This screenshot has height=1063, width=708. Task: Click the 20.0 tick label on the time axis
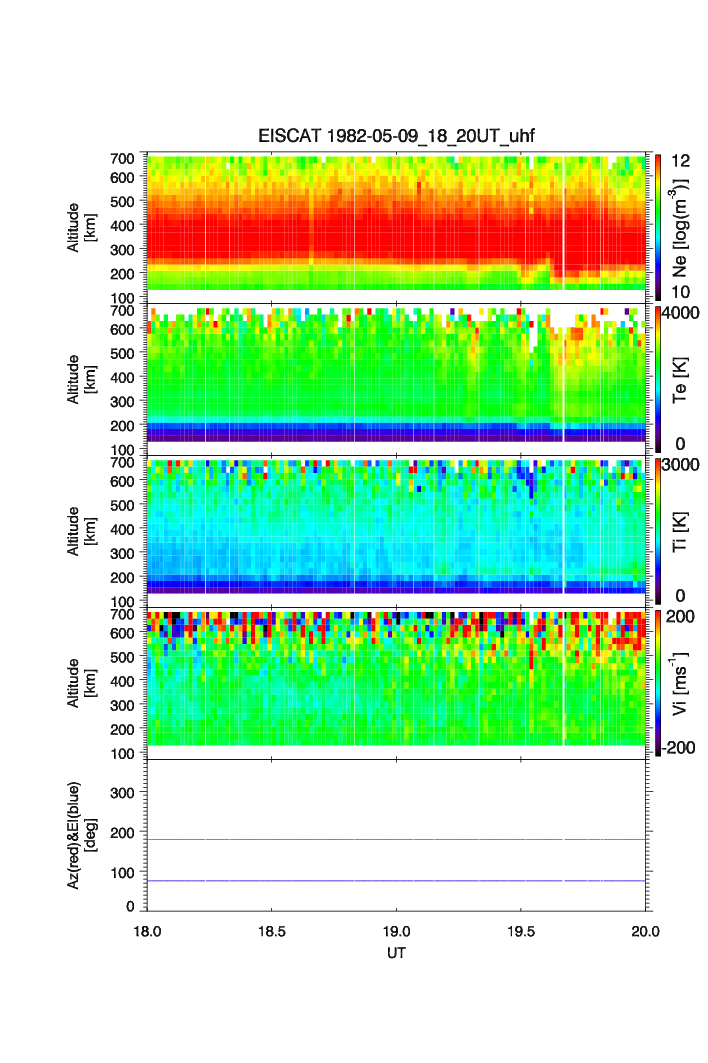click(x=644, y=930)
